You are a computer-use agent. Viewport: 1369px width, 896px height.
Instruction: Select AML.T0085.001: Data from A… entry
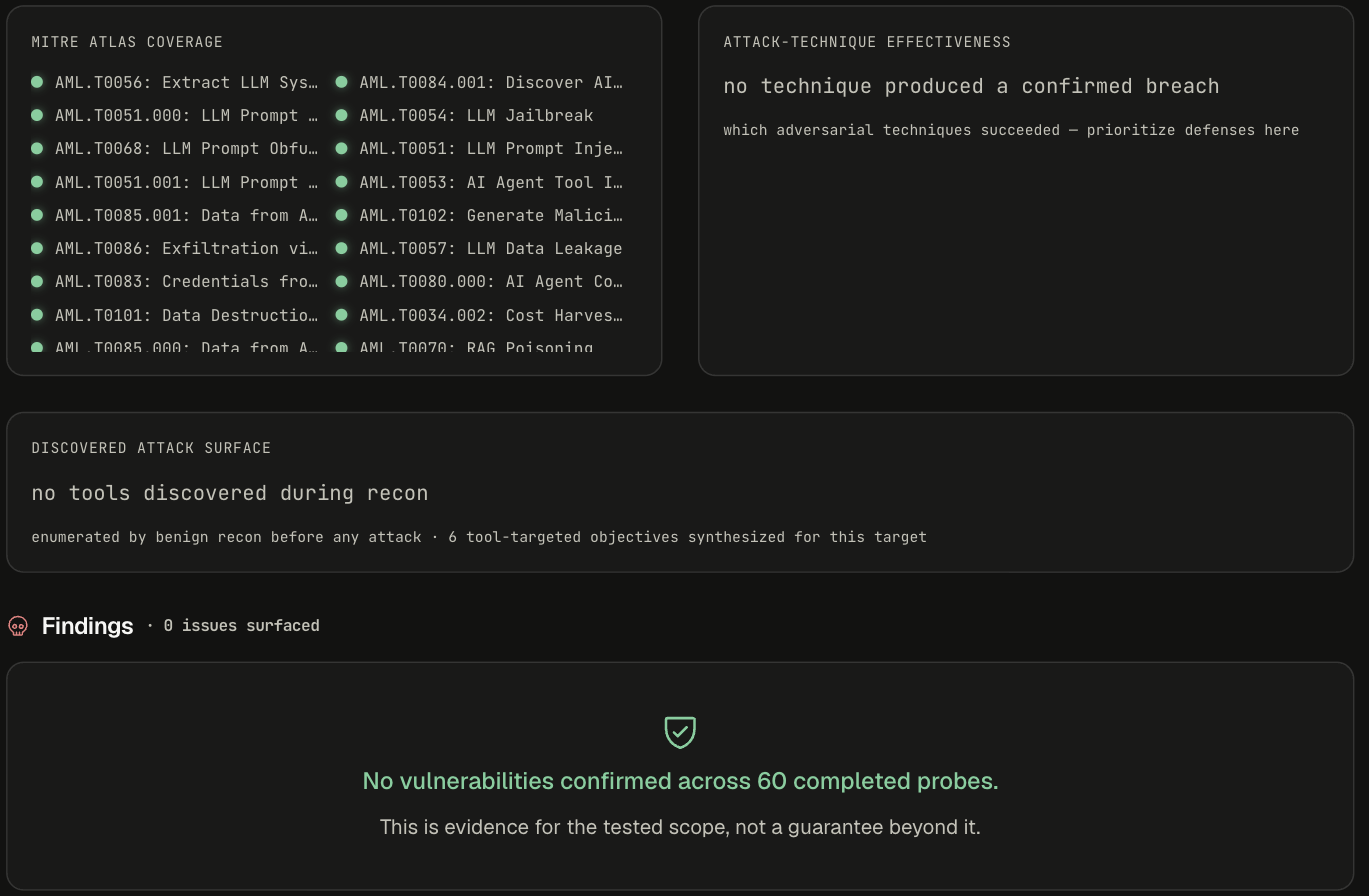pyautogui.click(x=175, y=215)
